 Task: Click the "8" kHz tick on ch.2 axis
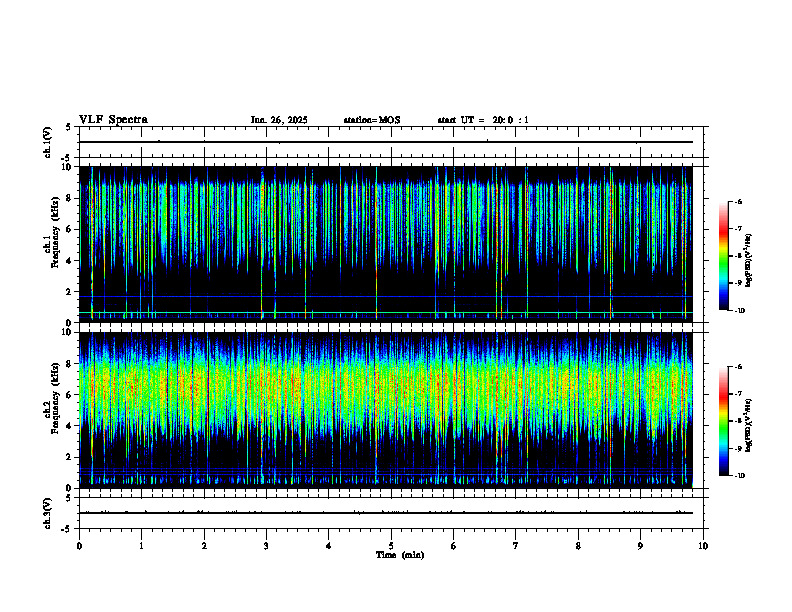70,364
